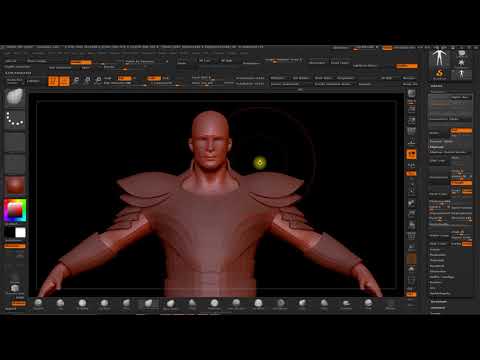The image size is (480, 360).
Task: Choose the flat slab brush in bottom shelf
Action: coord(346,303)
